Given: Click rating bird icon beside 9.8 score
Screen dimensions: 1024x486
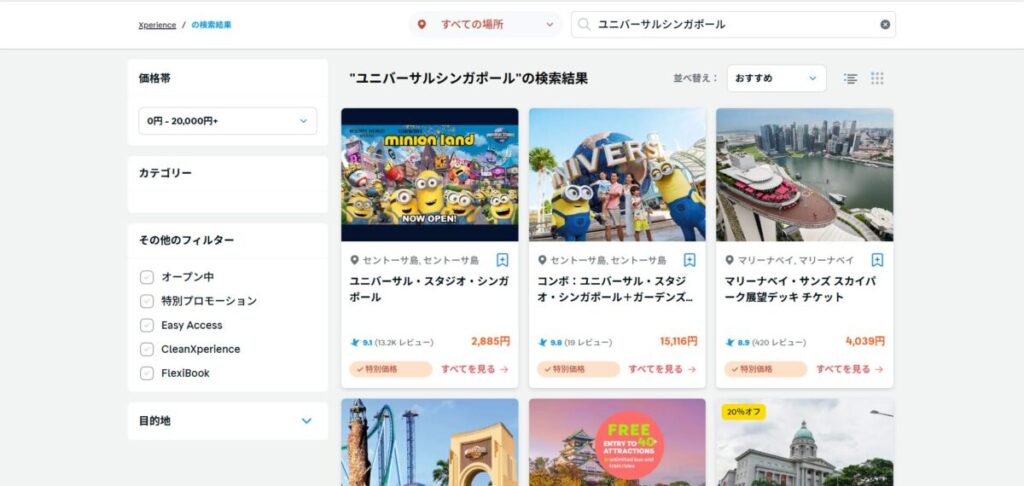Looking at the screenshot, I should 543,342.
